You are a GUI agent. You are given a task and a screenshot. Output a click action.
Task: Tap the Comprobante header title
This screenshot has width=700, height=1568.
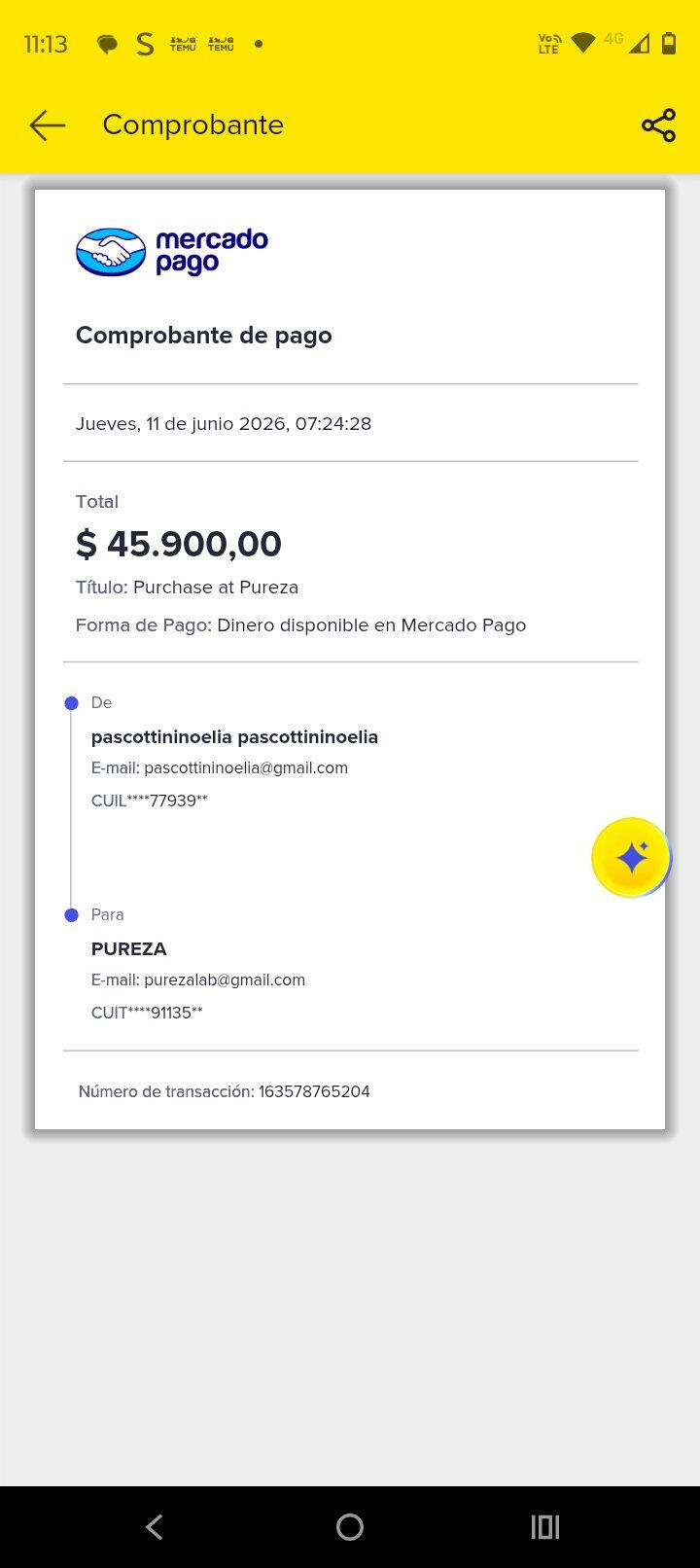pyautogui.click(x=193, y=125)
